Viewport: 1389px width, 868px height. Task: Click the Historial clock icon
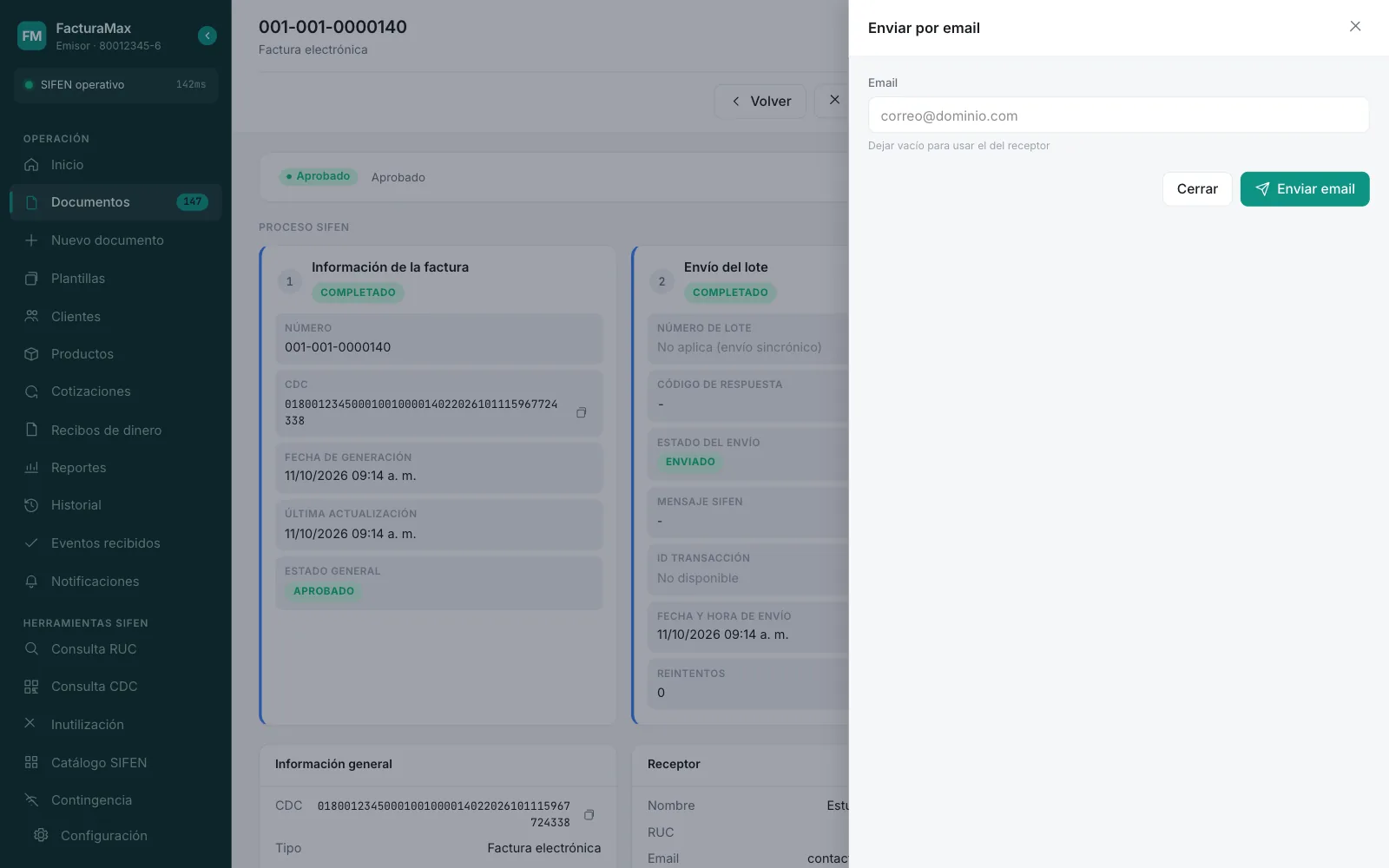click(31, 505)
